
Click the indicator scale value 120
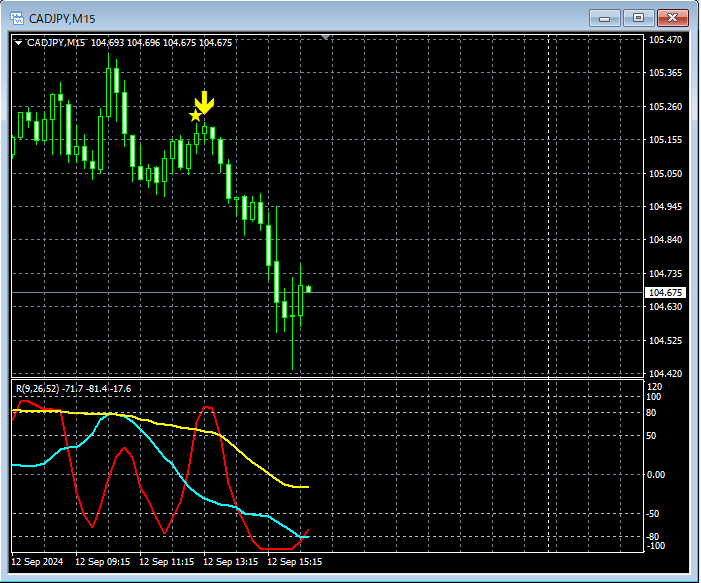654,387
